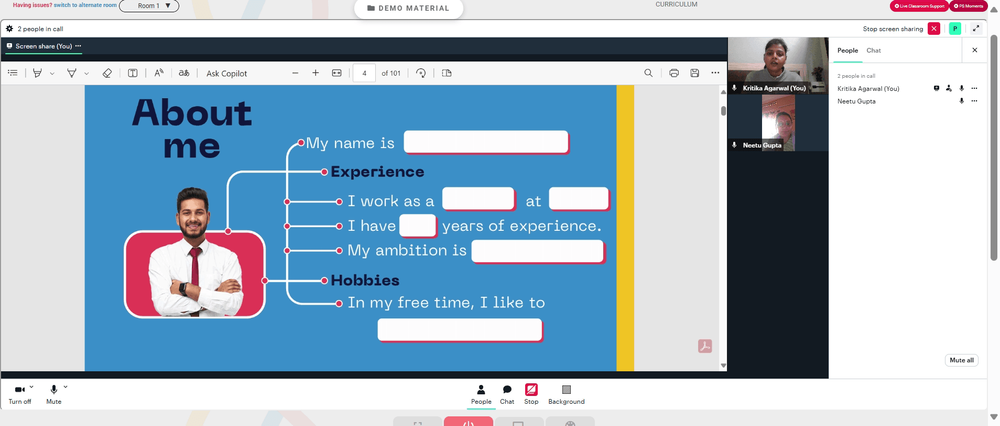Turn off the camera
The image size is (1000, 426).
click(x=19, y=394)
